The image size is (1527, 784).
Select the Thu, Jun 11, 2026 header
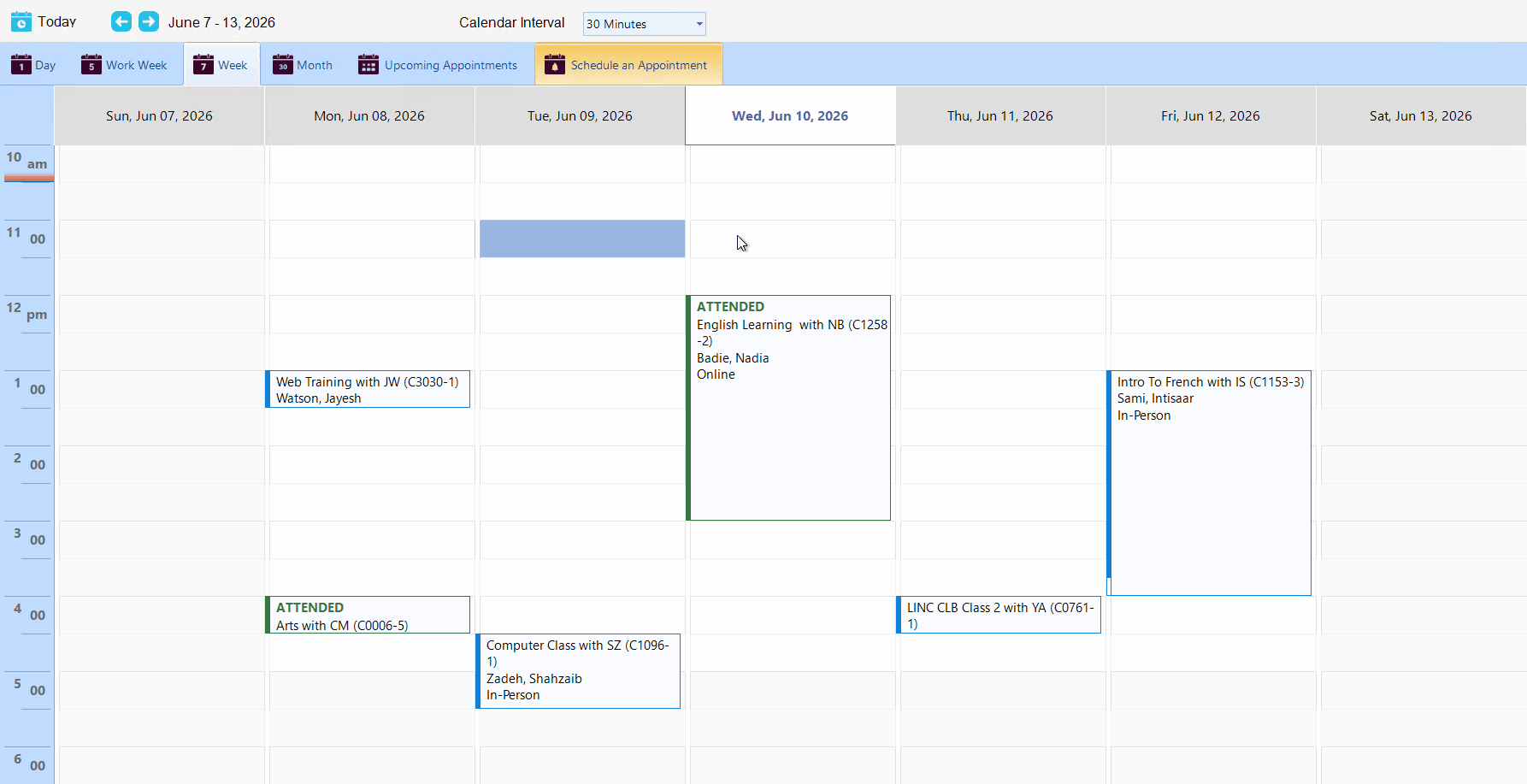point(1000,115)
